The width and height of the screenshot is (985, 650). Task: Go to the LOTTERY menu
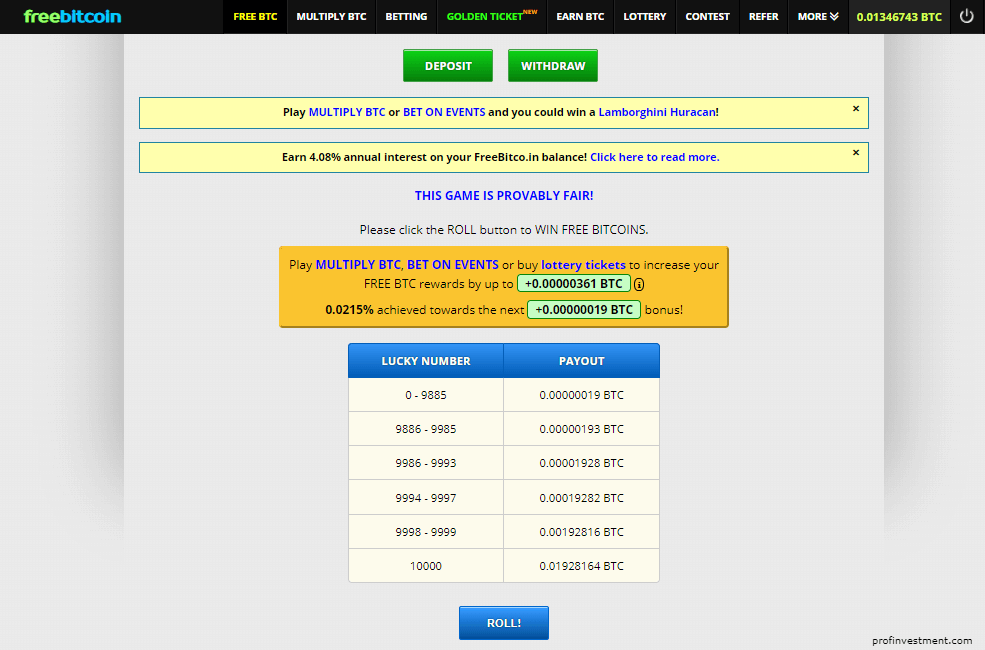(x=645, y=16)
